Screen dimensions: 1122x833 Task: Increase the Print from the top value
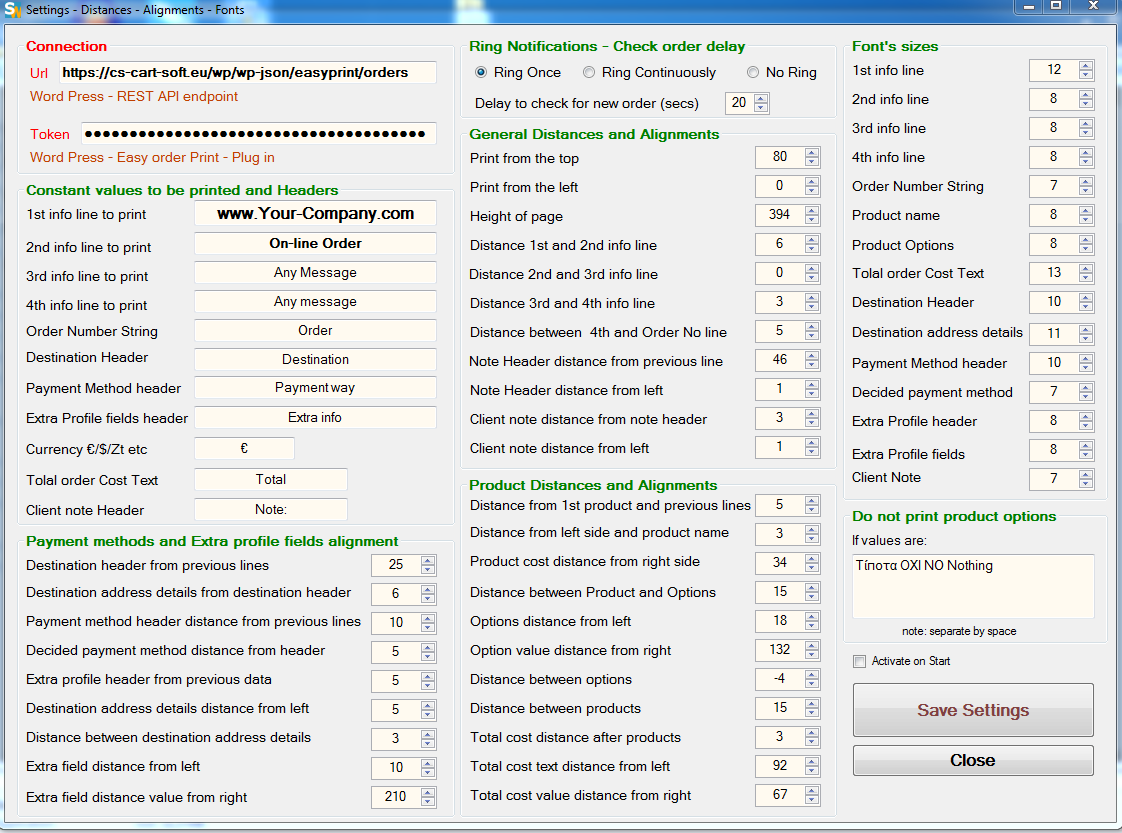(812, 153)
